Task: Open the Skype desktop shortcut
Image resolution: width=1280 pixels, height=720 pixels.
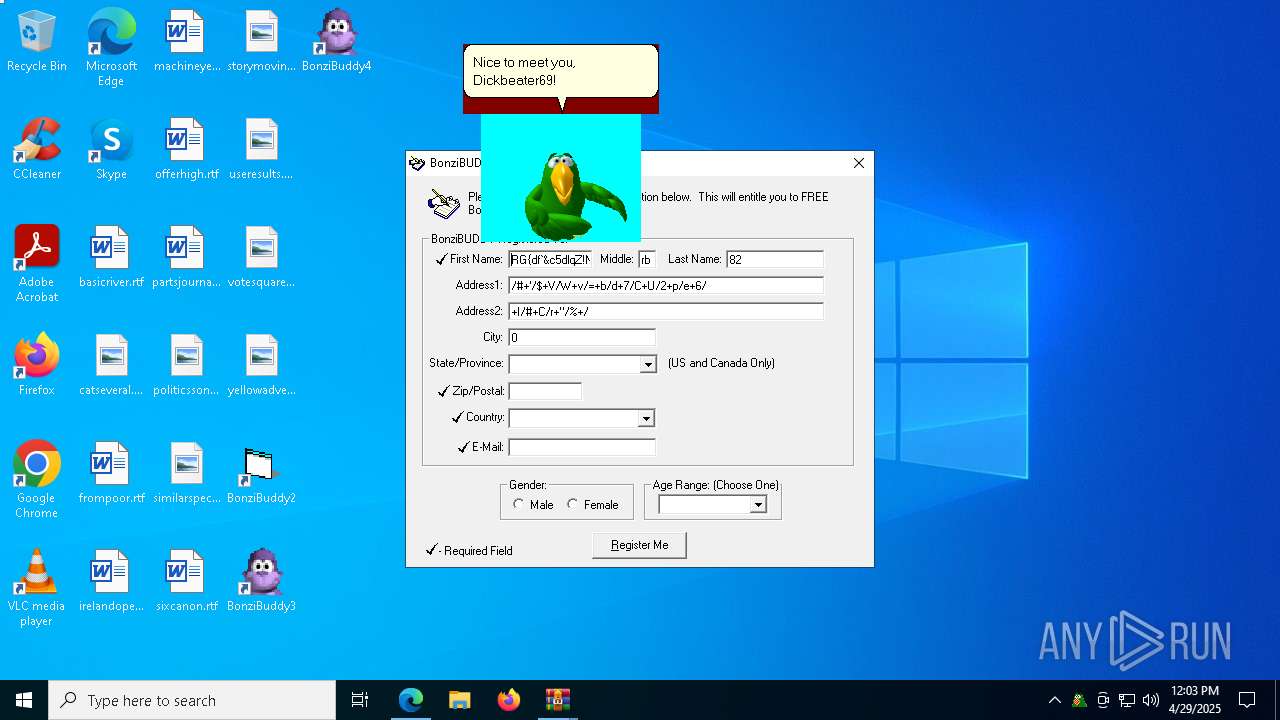Action: pos(111,149)
